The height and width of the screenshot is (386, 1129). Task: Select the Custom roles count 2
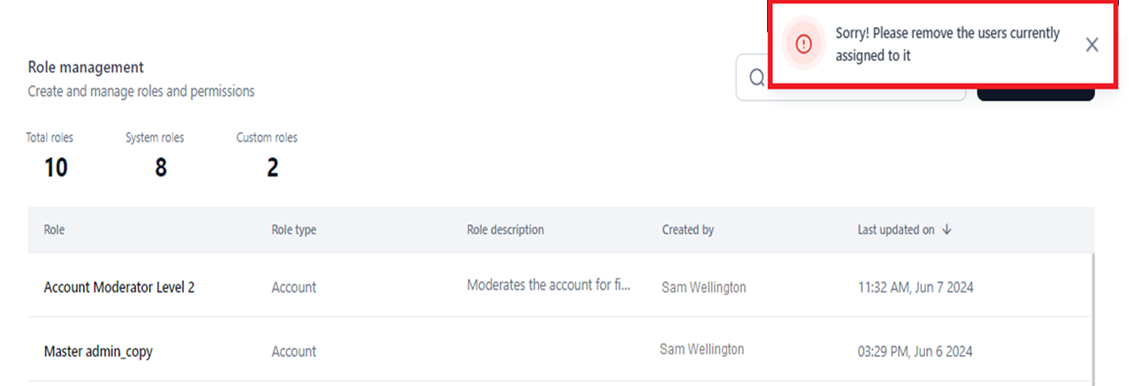click(x=272, y=168)
